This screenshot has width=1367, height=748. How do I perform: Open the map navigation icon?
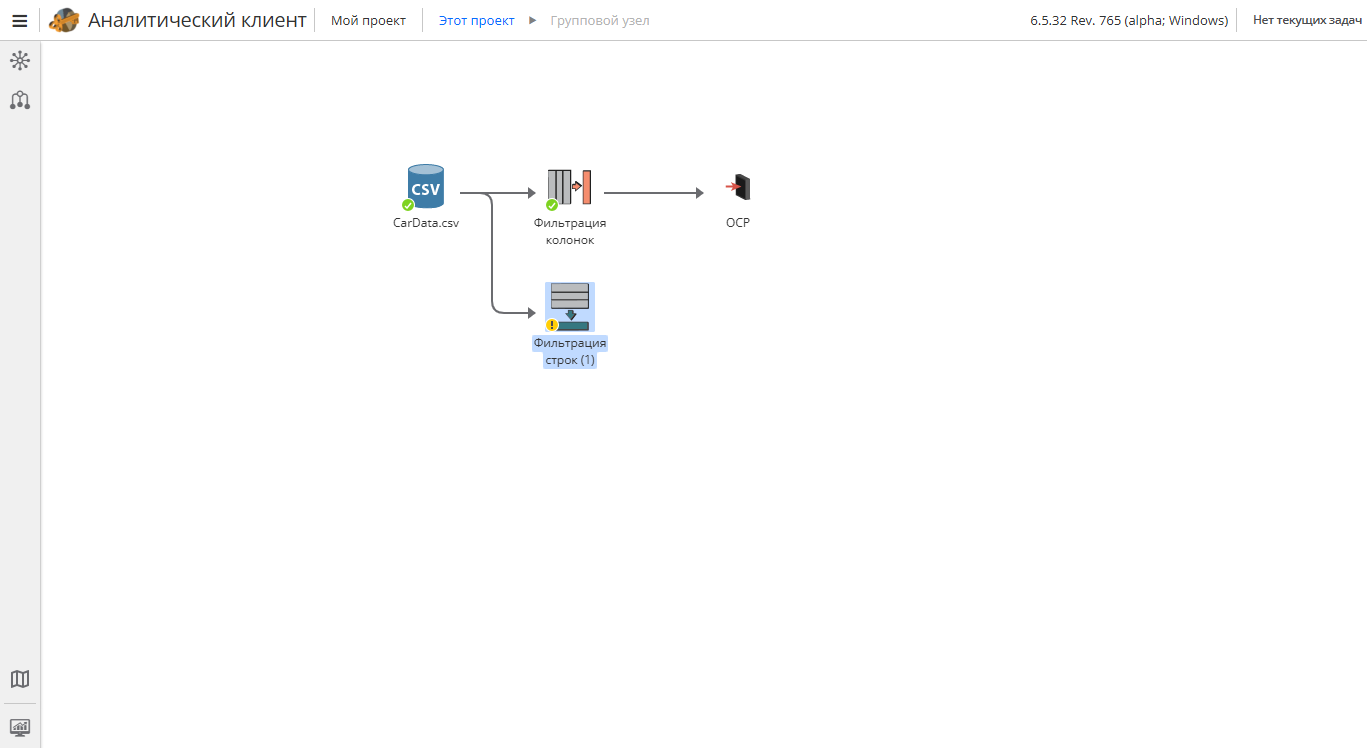(20, 679)
